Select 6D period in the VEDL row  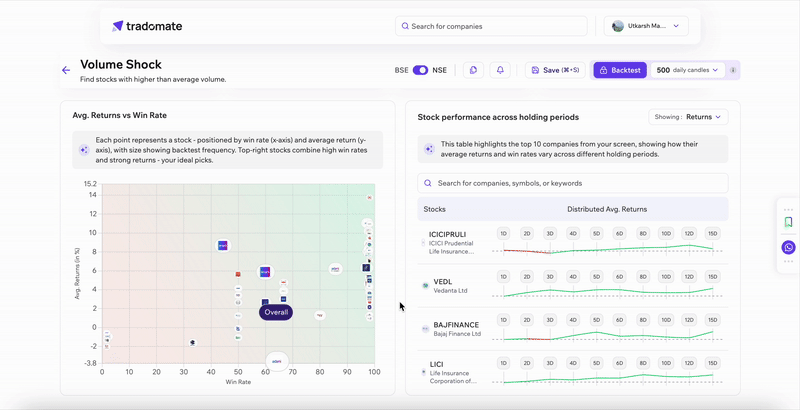point(619,277)
